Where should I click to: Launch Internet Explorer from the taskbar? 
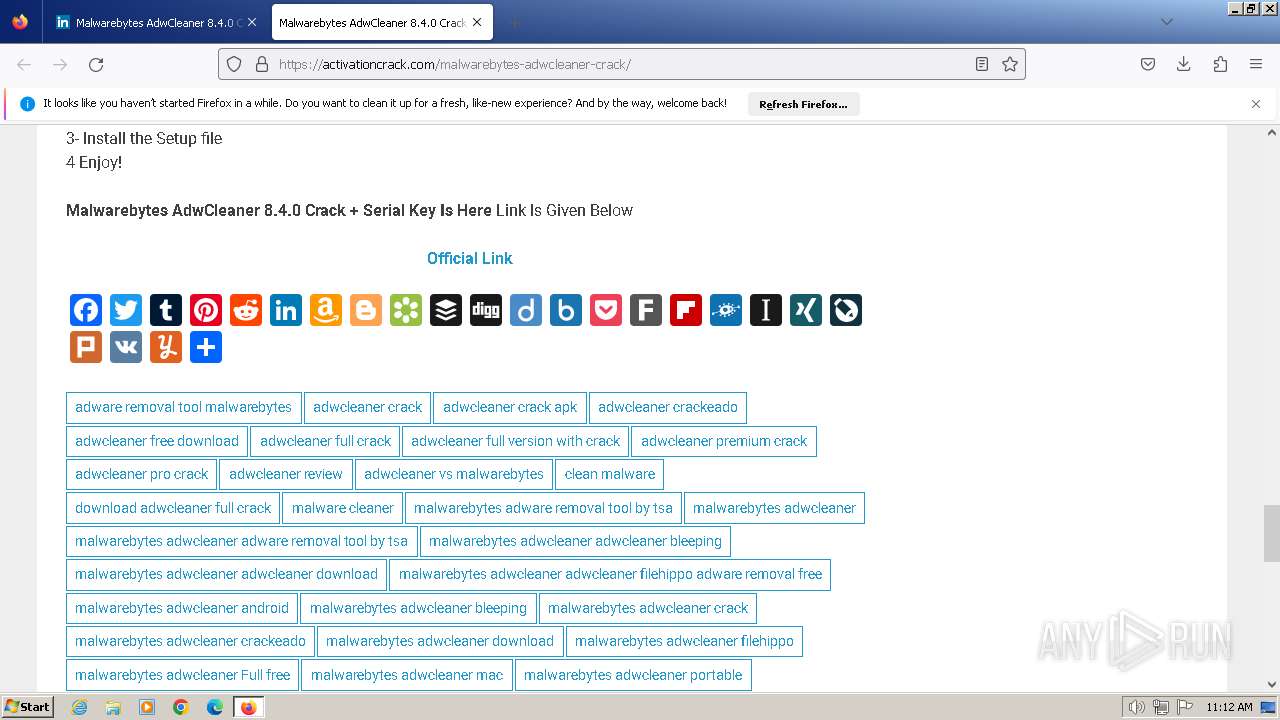(80, 707)
